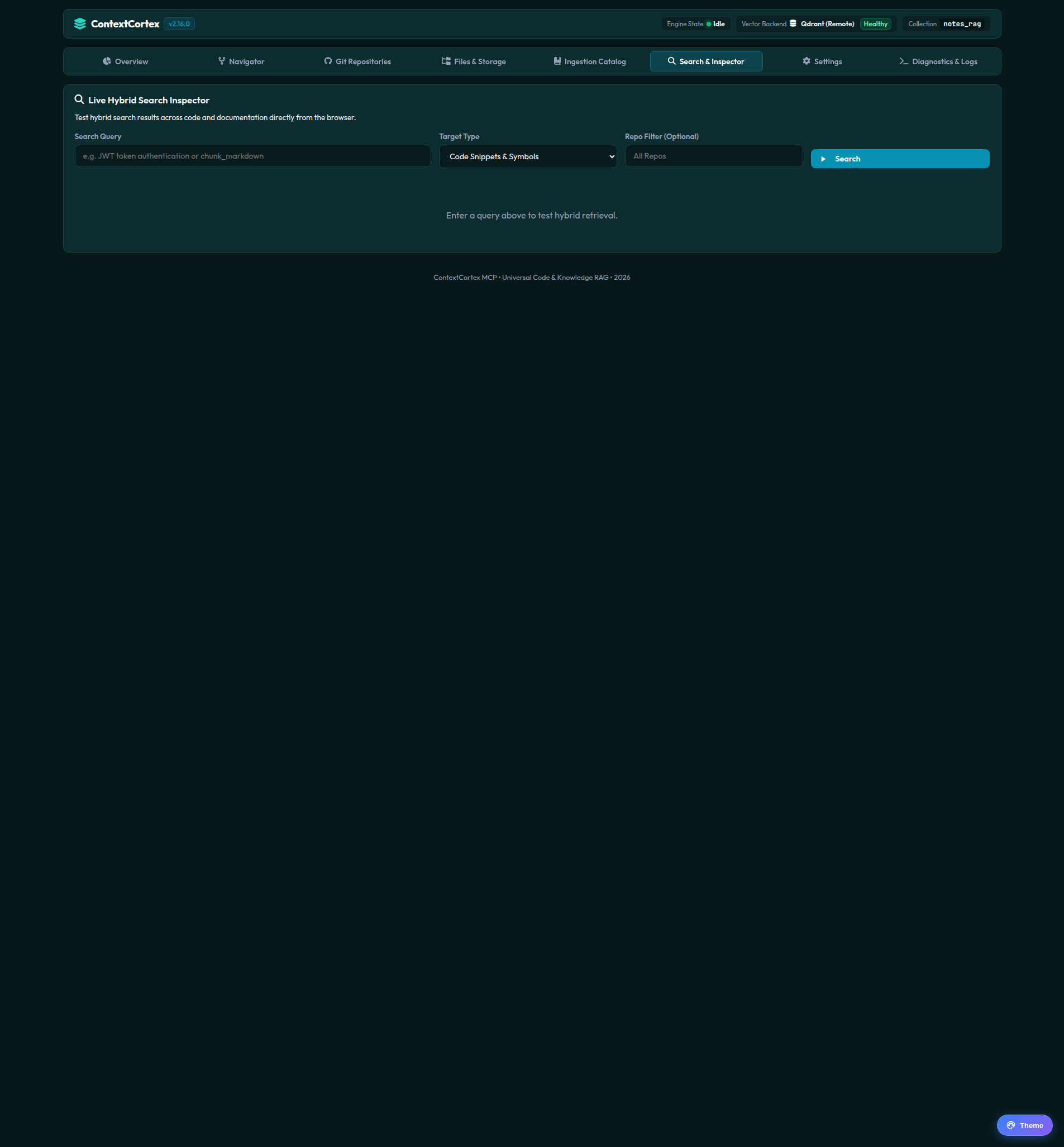
Task: Click the green Engine State indicator dot
Action: pos(709,24)
